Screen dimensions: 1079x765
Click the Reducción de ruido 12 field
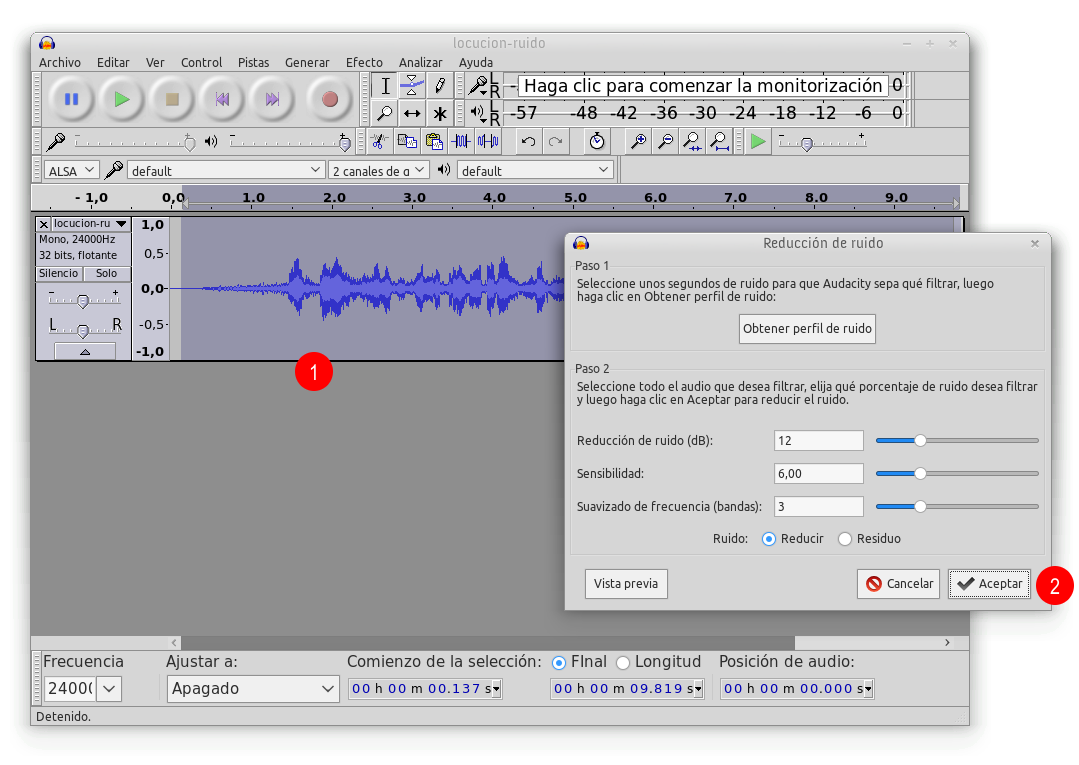pos(819,441)
